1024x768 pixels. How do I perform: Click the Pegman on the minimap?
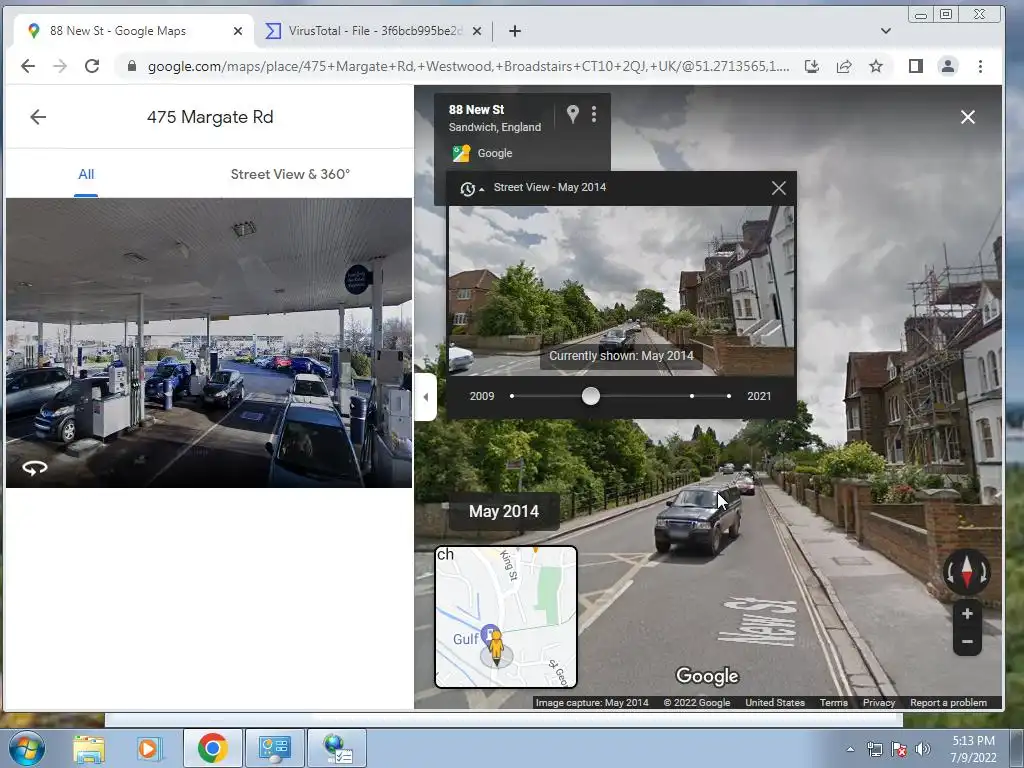coord(496,647)
